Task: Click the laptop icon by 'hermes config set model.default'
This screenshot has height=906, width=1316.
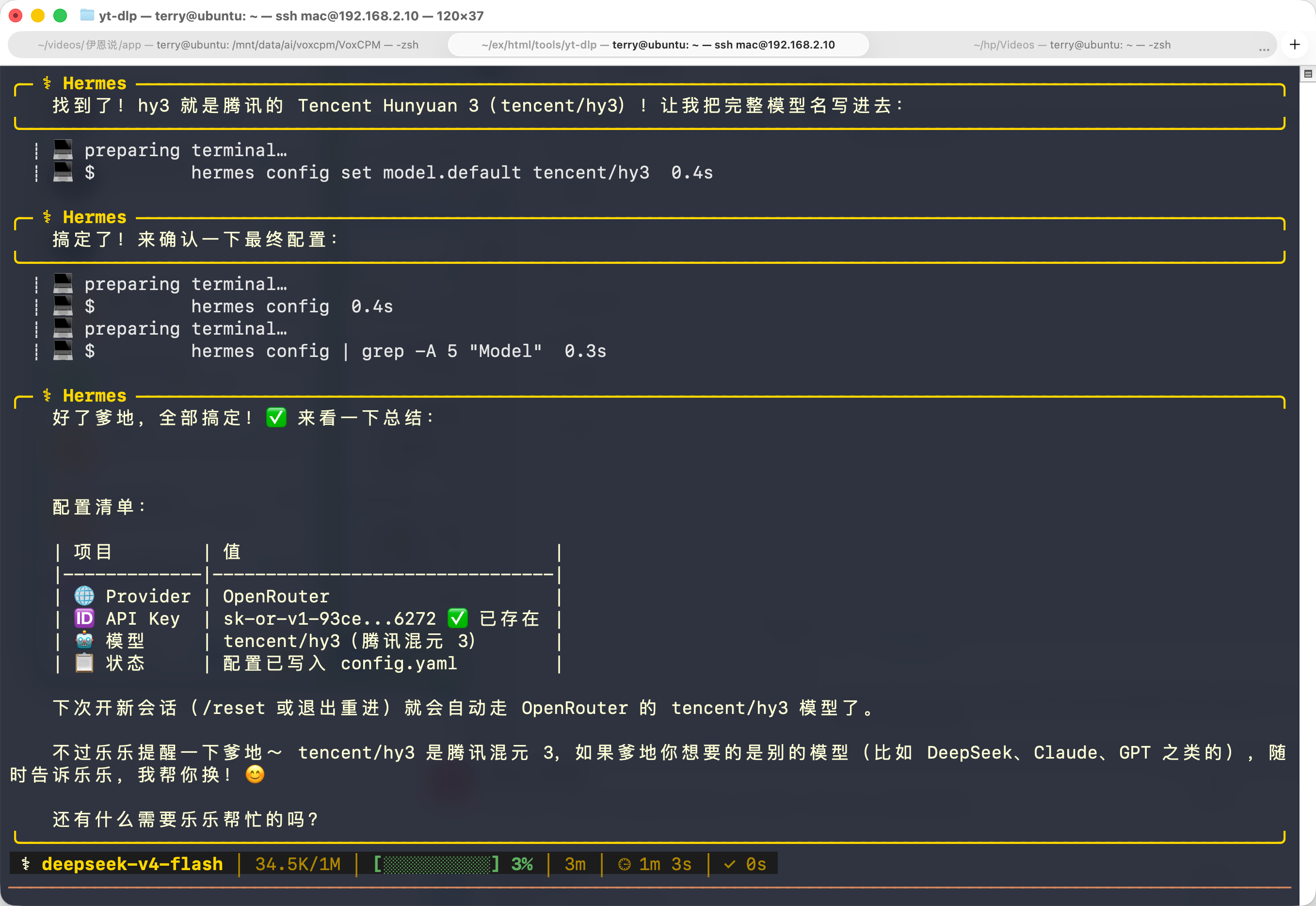Action: click(63, 172)
